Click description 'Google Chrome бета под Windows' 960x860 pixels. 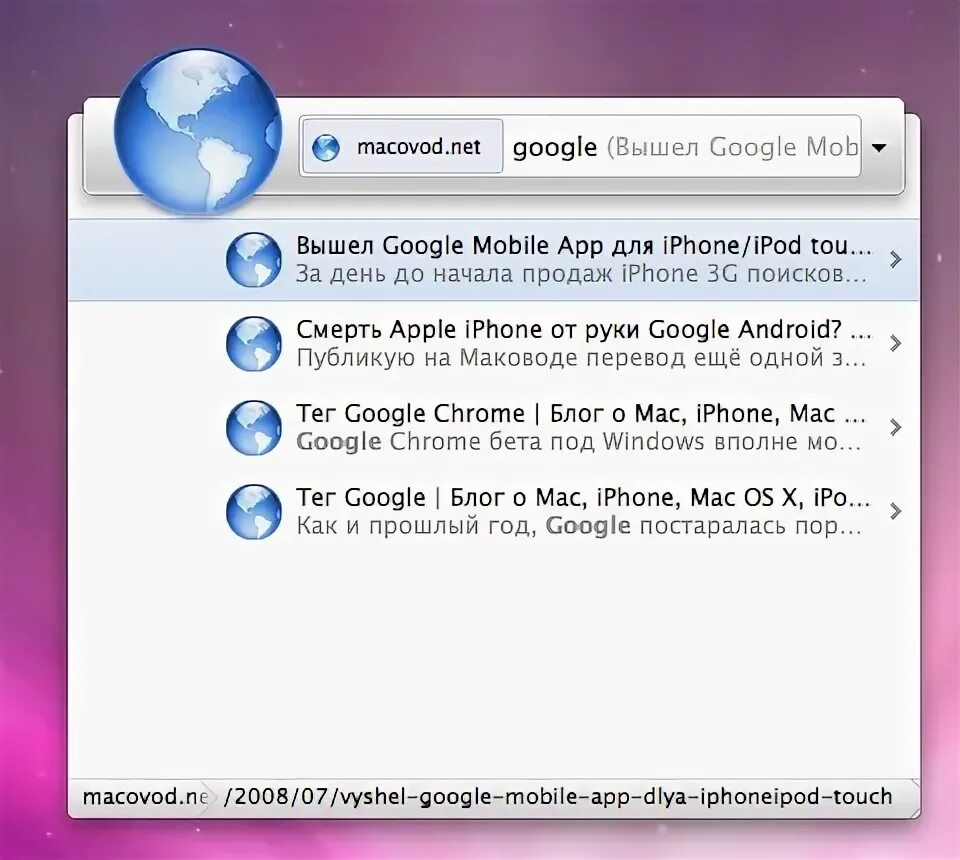(x=579, y=441)
